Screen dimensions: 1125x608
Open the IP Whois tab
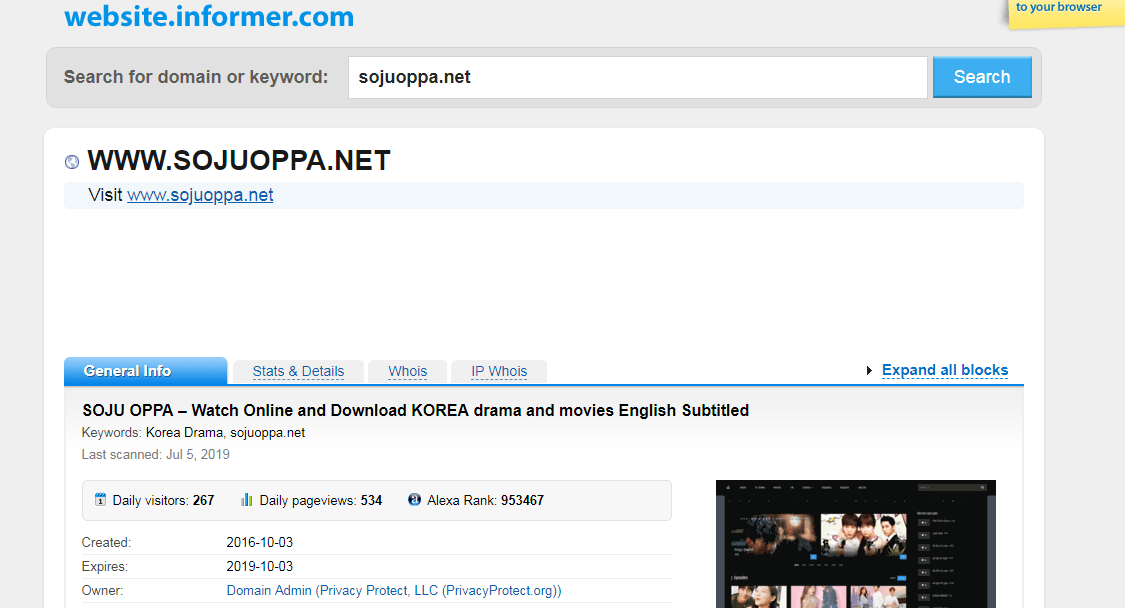499,371
